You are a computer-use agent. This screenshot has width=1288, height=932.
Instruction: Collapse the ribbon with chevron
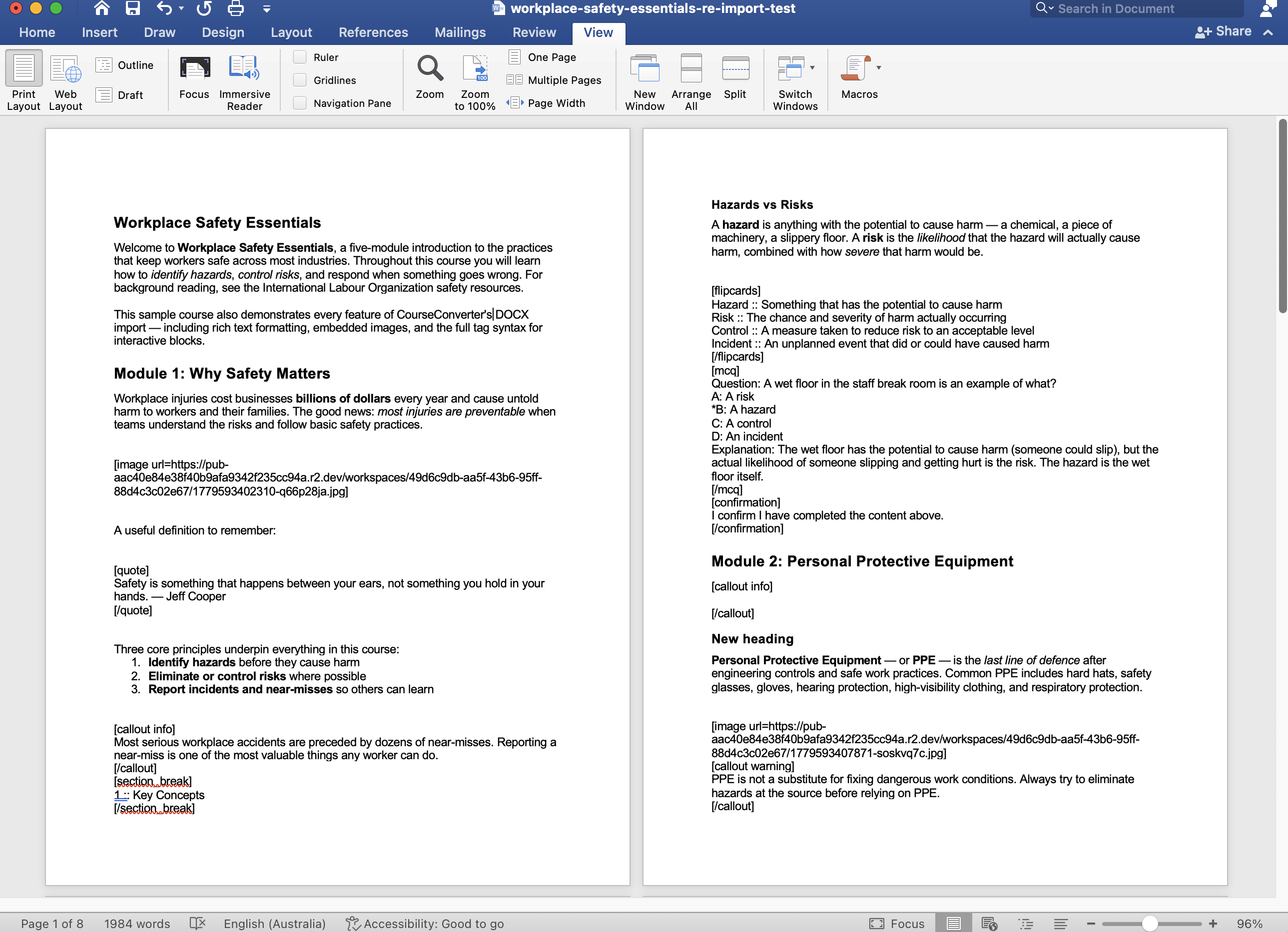(1268, 32)
